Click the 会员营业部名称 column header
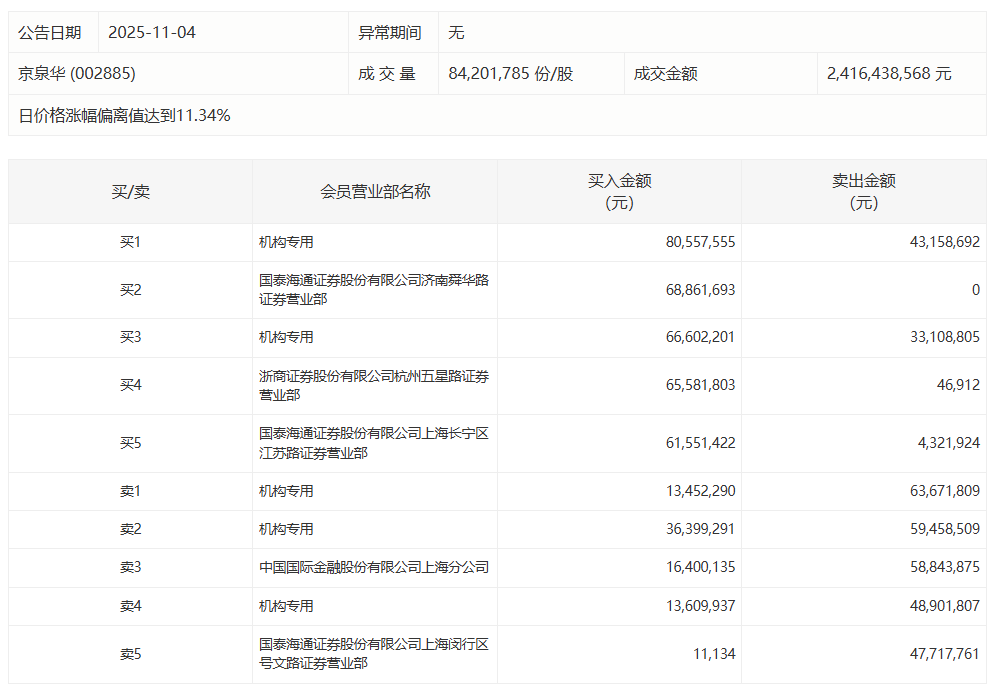 (375, 191)
